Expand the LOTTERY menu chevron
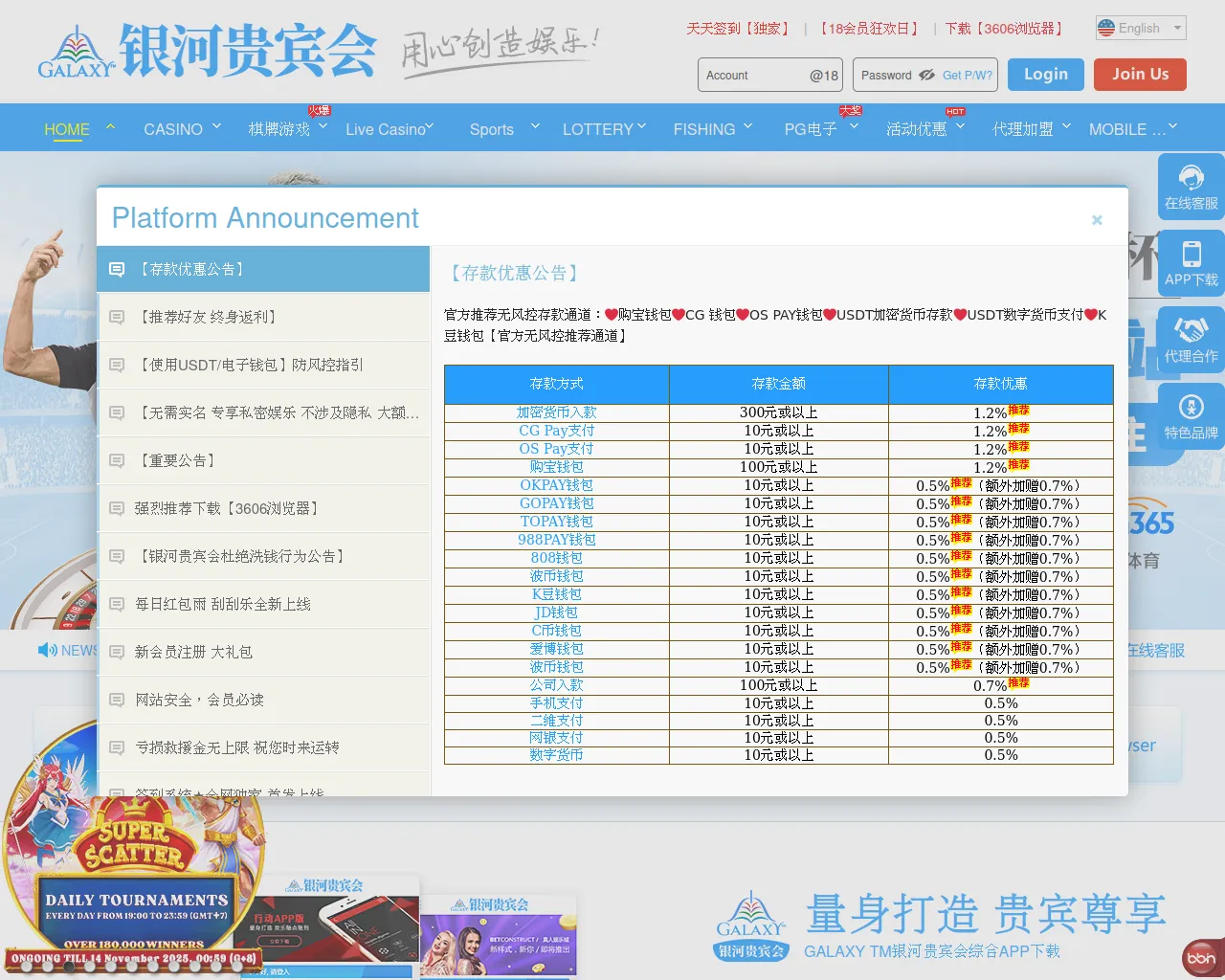The height and width of the screenshot is (980, 1225). coord(641,125)
